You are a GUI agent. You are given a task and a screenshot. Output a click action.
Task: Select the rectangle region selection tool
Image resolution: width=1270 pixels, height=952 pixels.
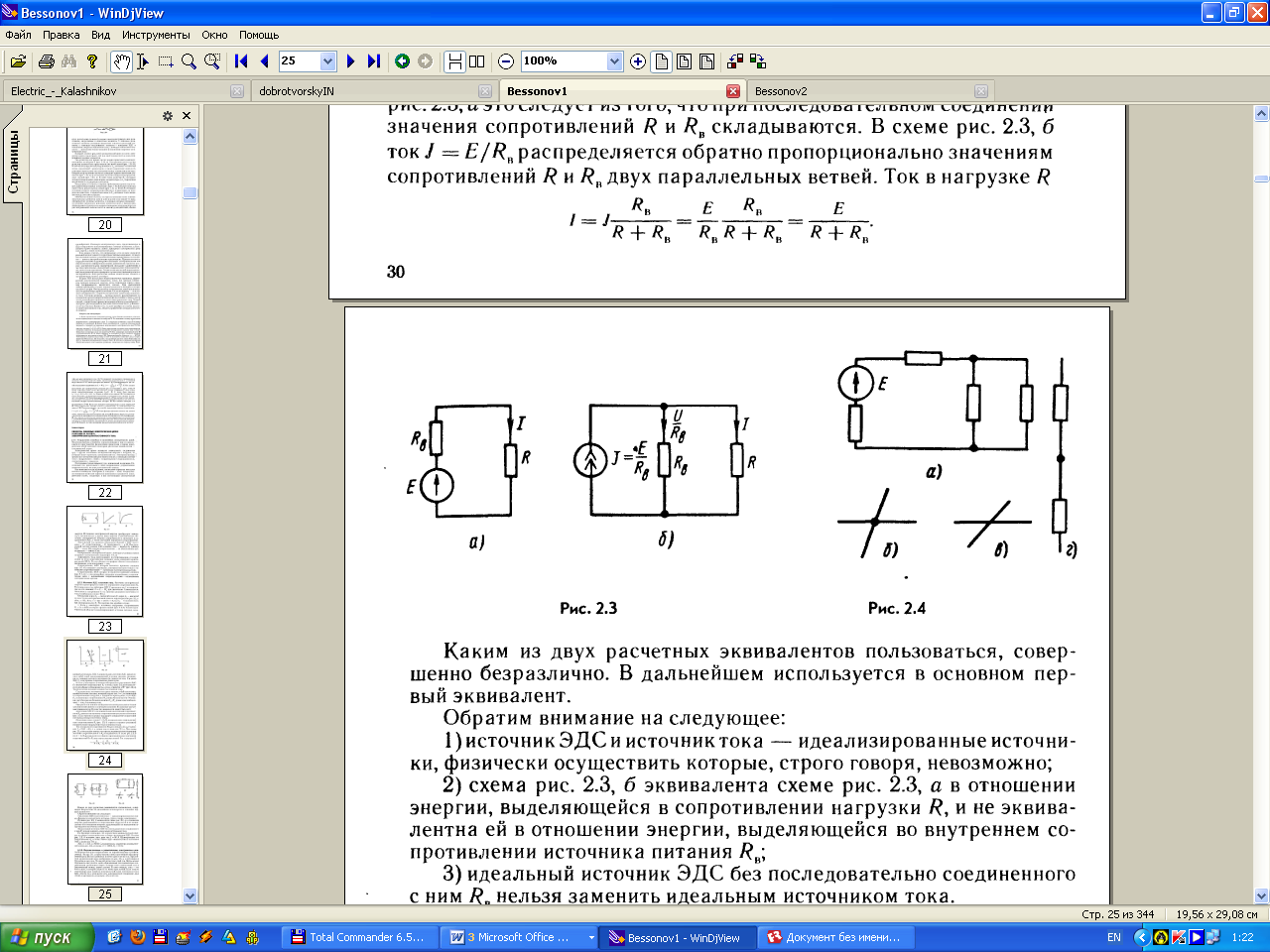166,61
